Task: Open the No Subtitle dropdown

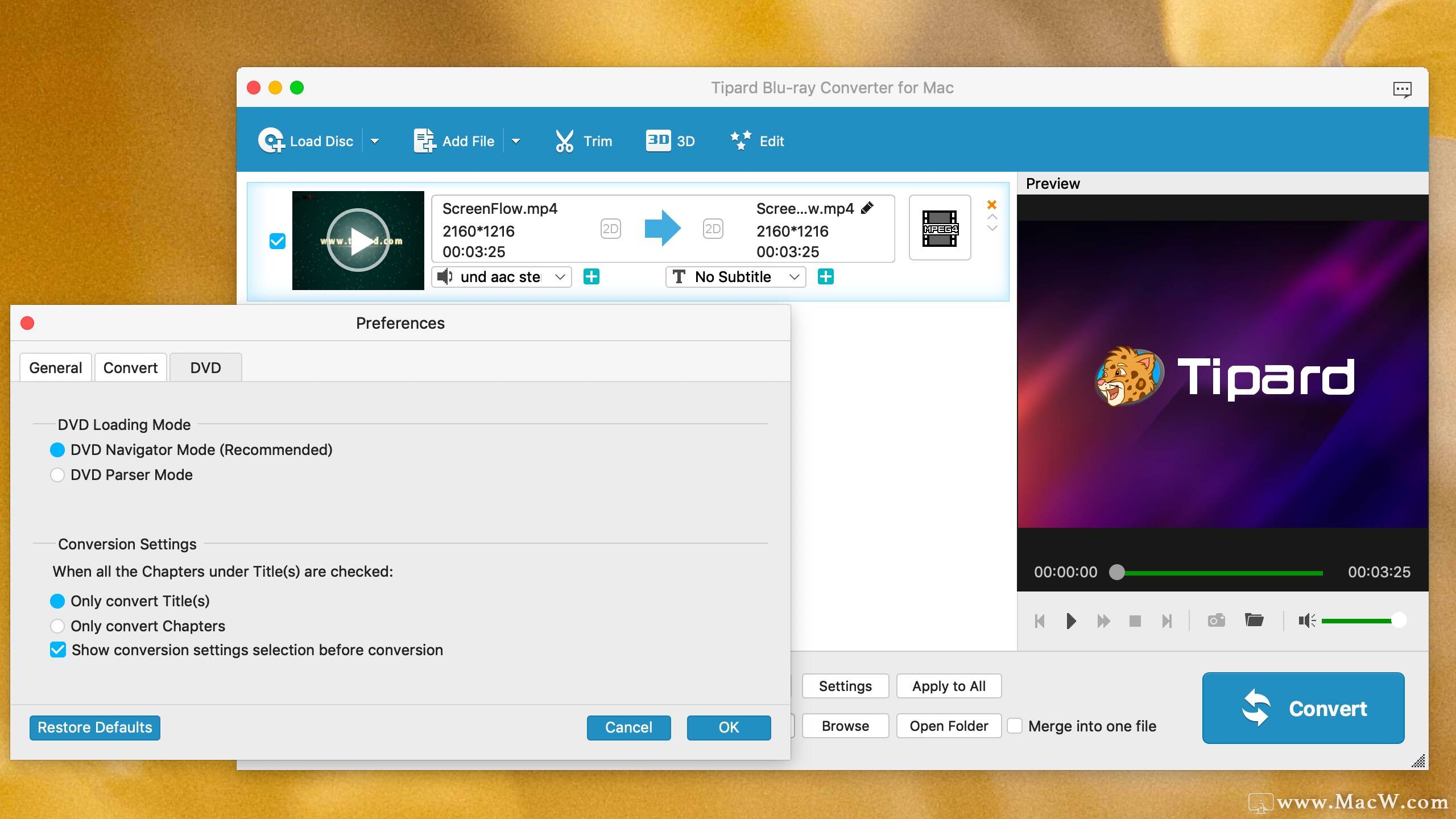Action: tap(736, 277)
